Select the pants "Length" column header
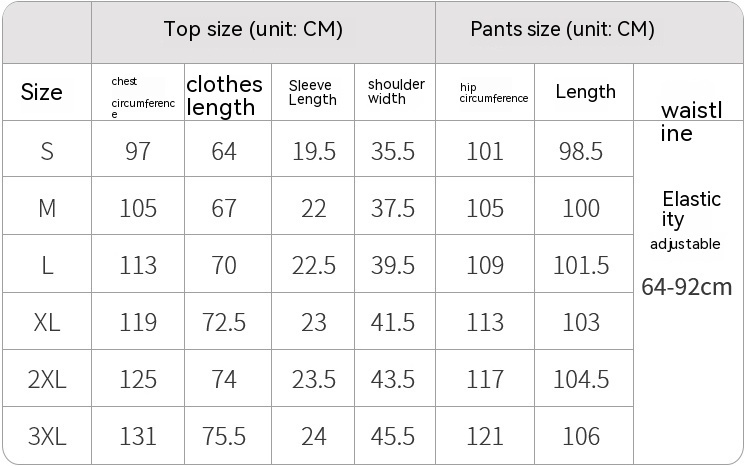The image size is (744, 466). (585, 92)
